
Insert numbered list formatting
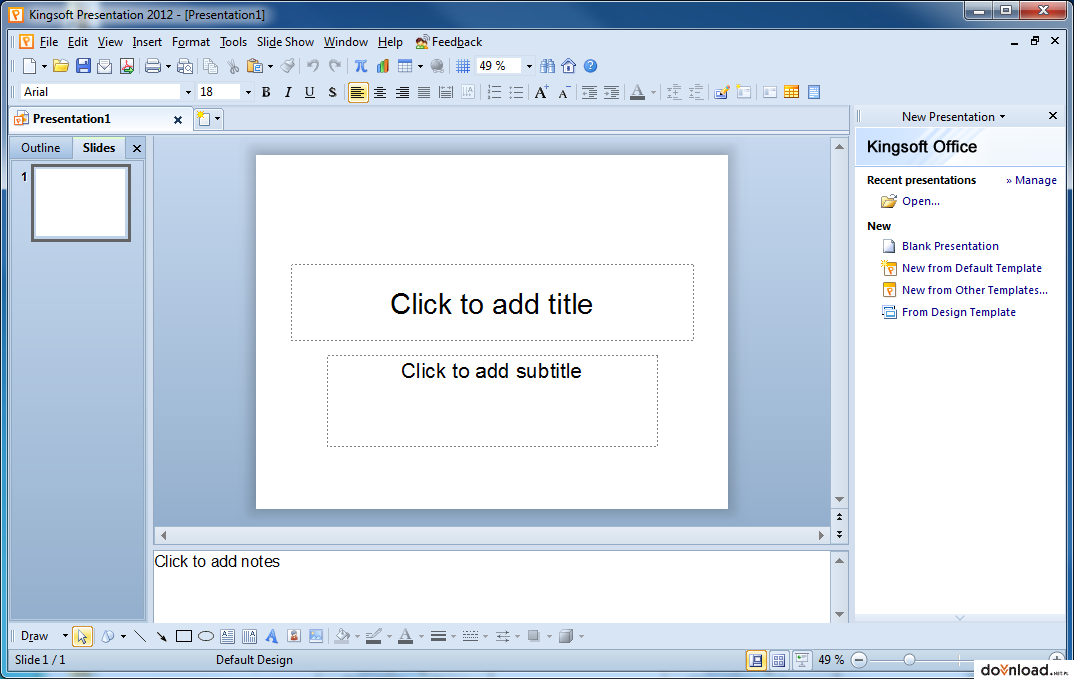click(494, 92)
